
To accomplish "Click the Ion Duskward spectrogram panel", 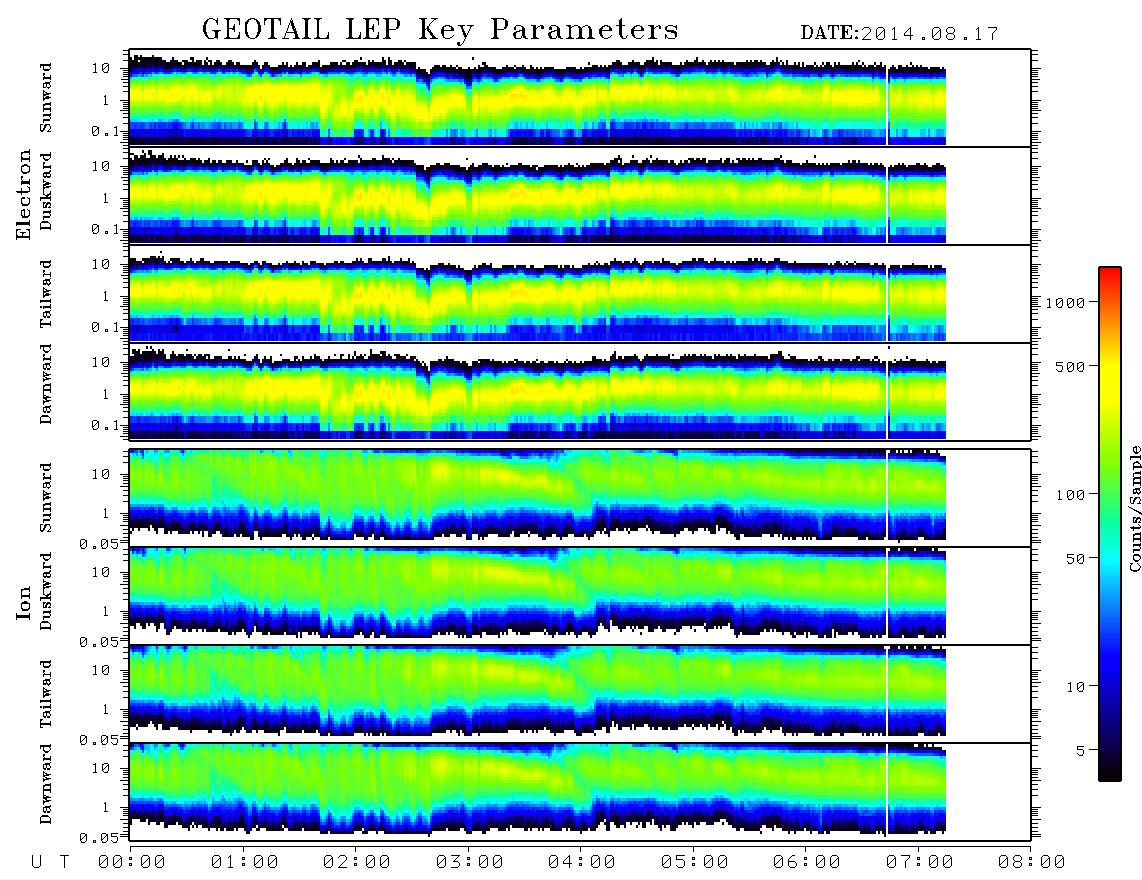I will point(580,595).
